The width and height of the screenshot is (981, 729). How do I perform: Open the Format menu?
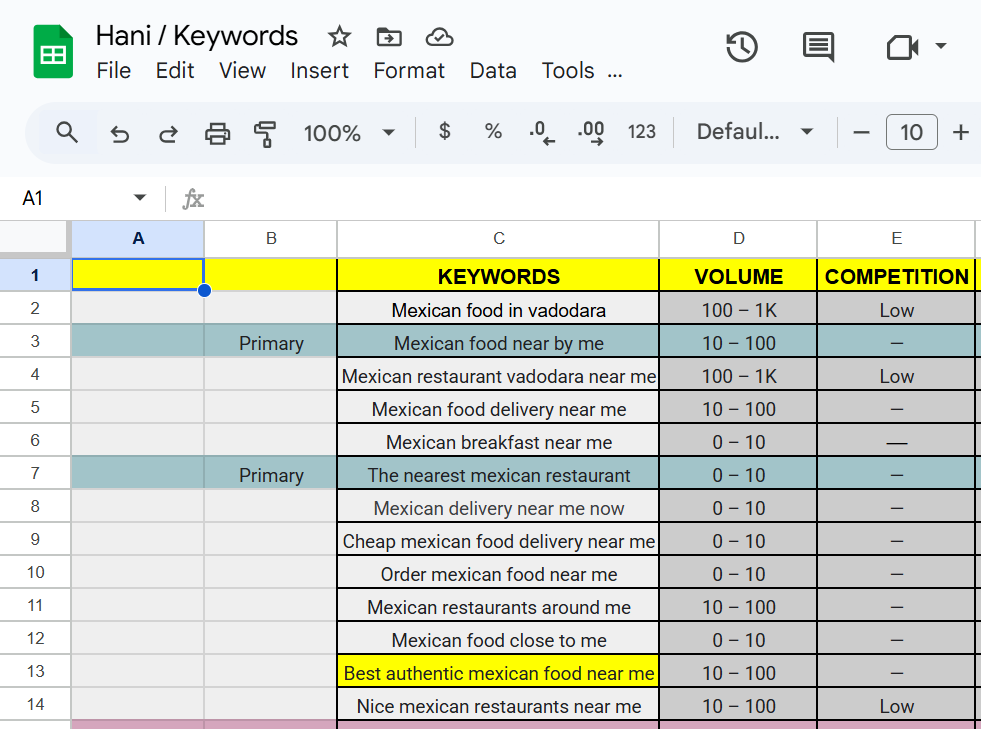tap(409, 71)
